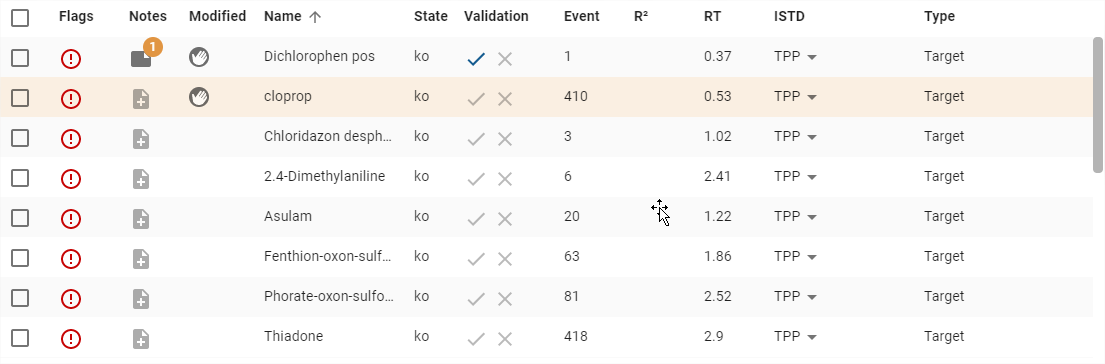
Task: Select the 2.4-Dimethylaniline compound name
Action: (324, 176)
